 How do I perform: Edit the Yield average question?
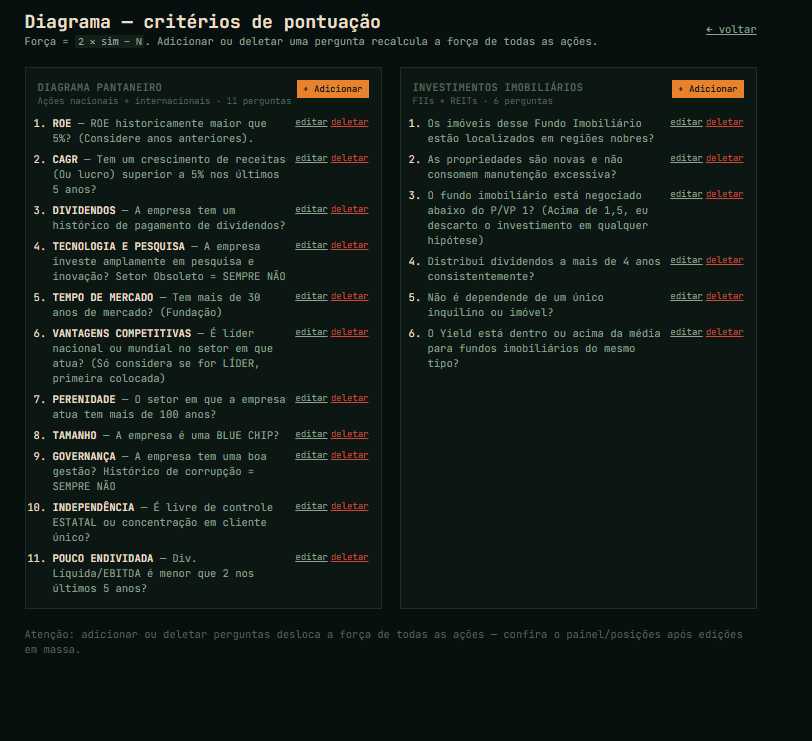pos(686,332)
